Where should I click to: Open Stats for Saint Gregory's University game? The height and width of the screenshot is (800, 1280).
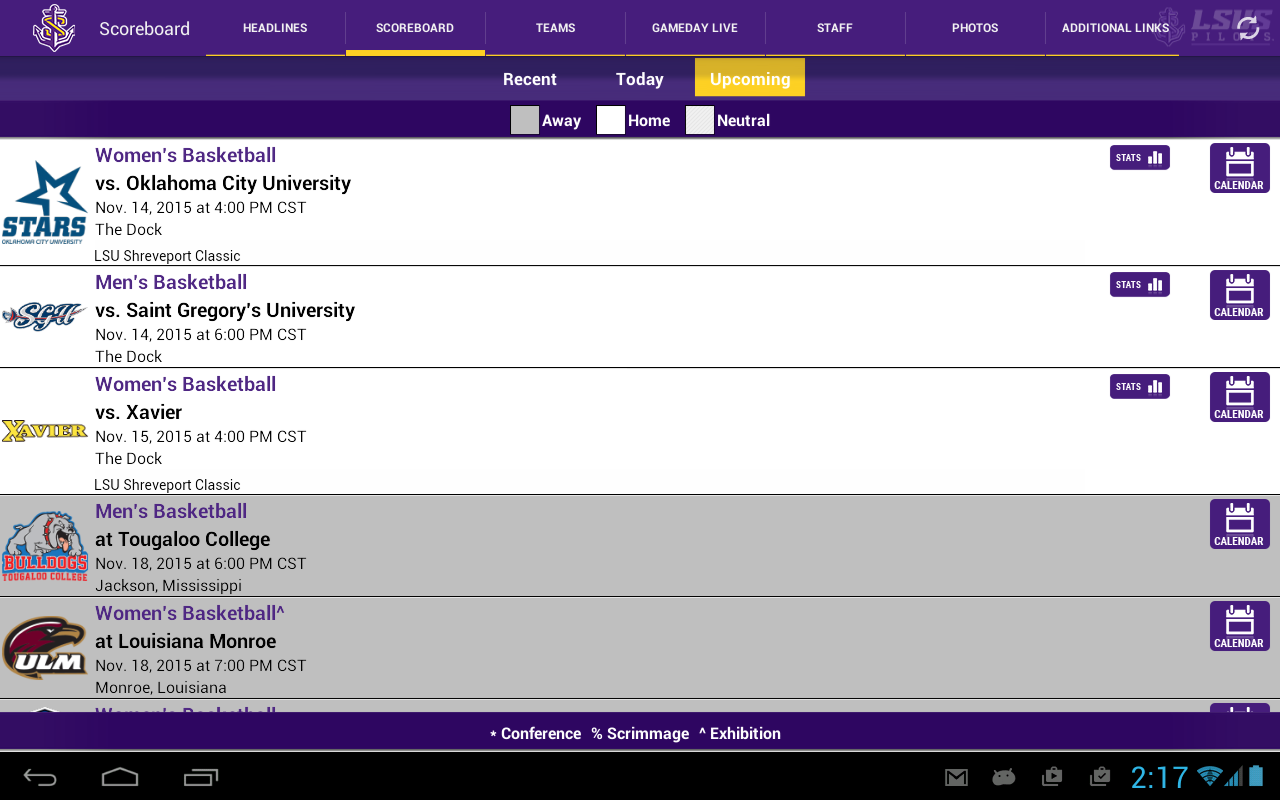click(x=1140, y=285)
